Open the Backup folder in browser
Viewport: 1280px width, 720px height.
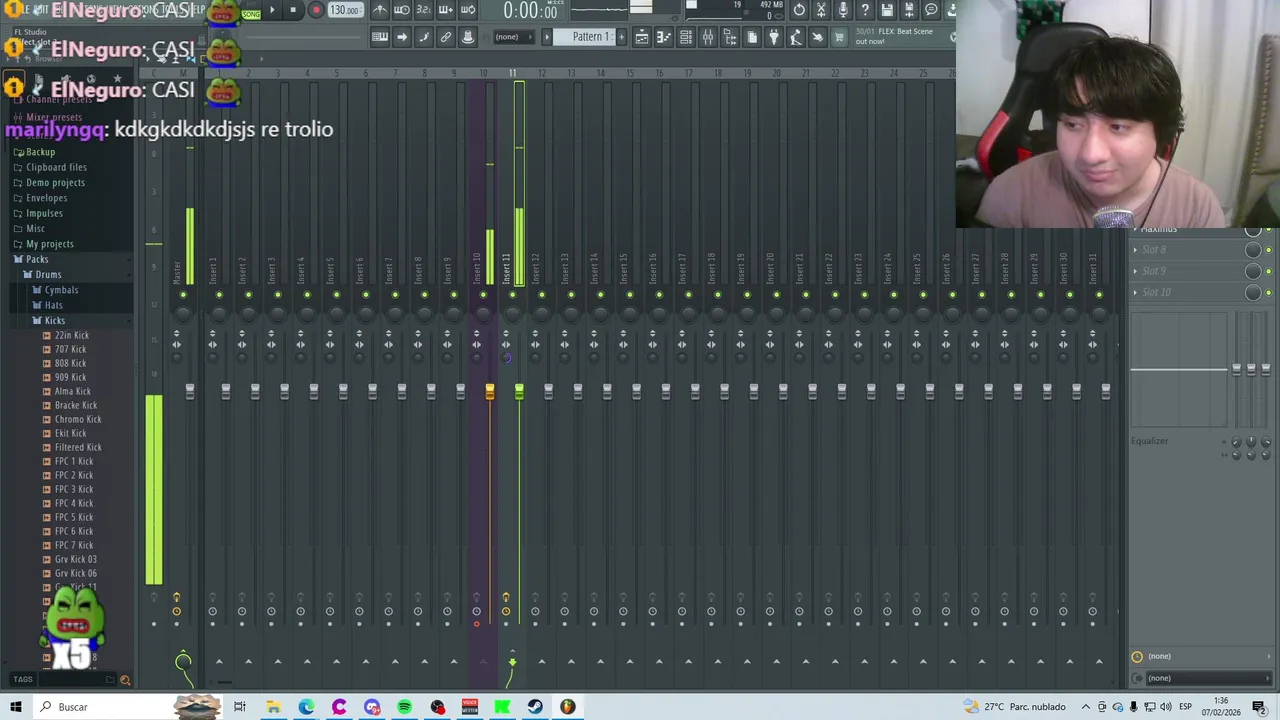(40, 152)
